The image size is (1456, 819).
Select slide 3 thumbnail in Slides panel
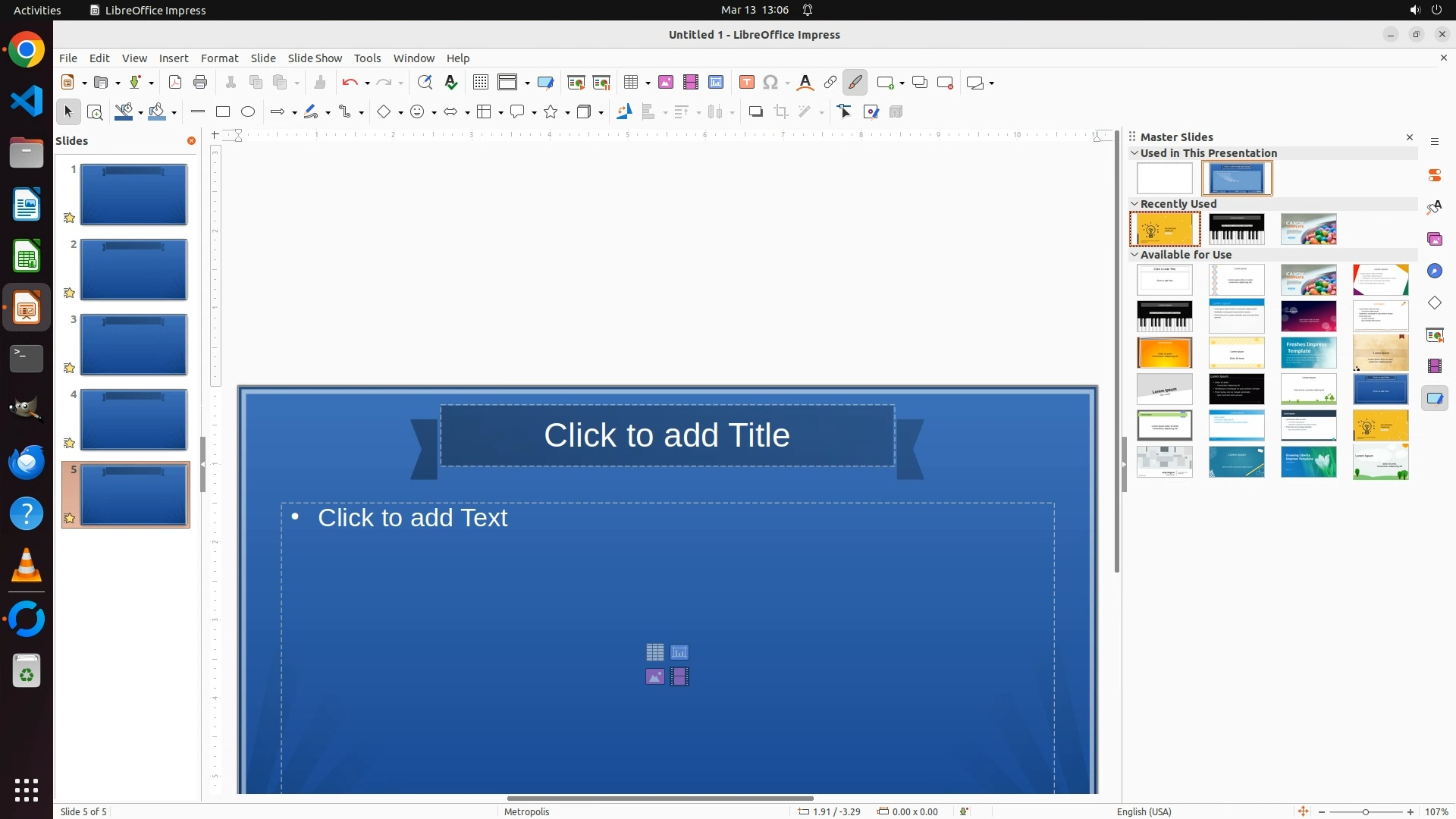133,344
